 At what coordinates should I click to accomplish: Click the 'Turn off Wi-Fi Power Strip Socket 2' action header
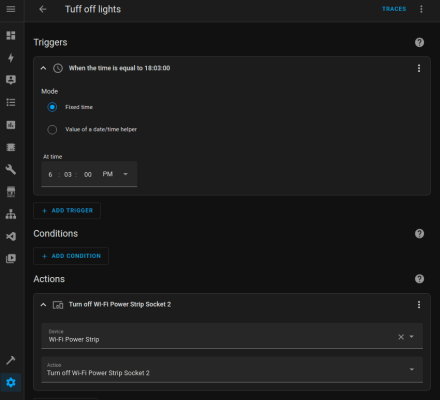120,304
